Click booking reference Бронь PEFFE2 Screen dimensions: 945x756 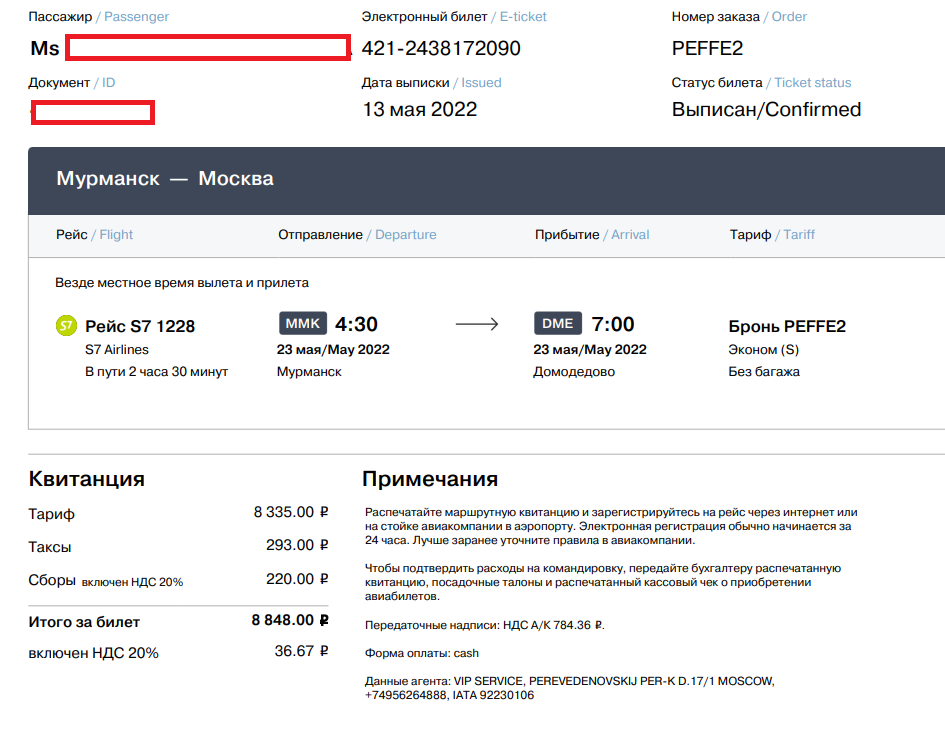(x=787, y=326)
